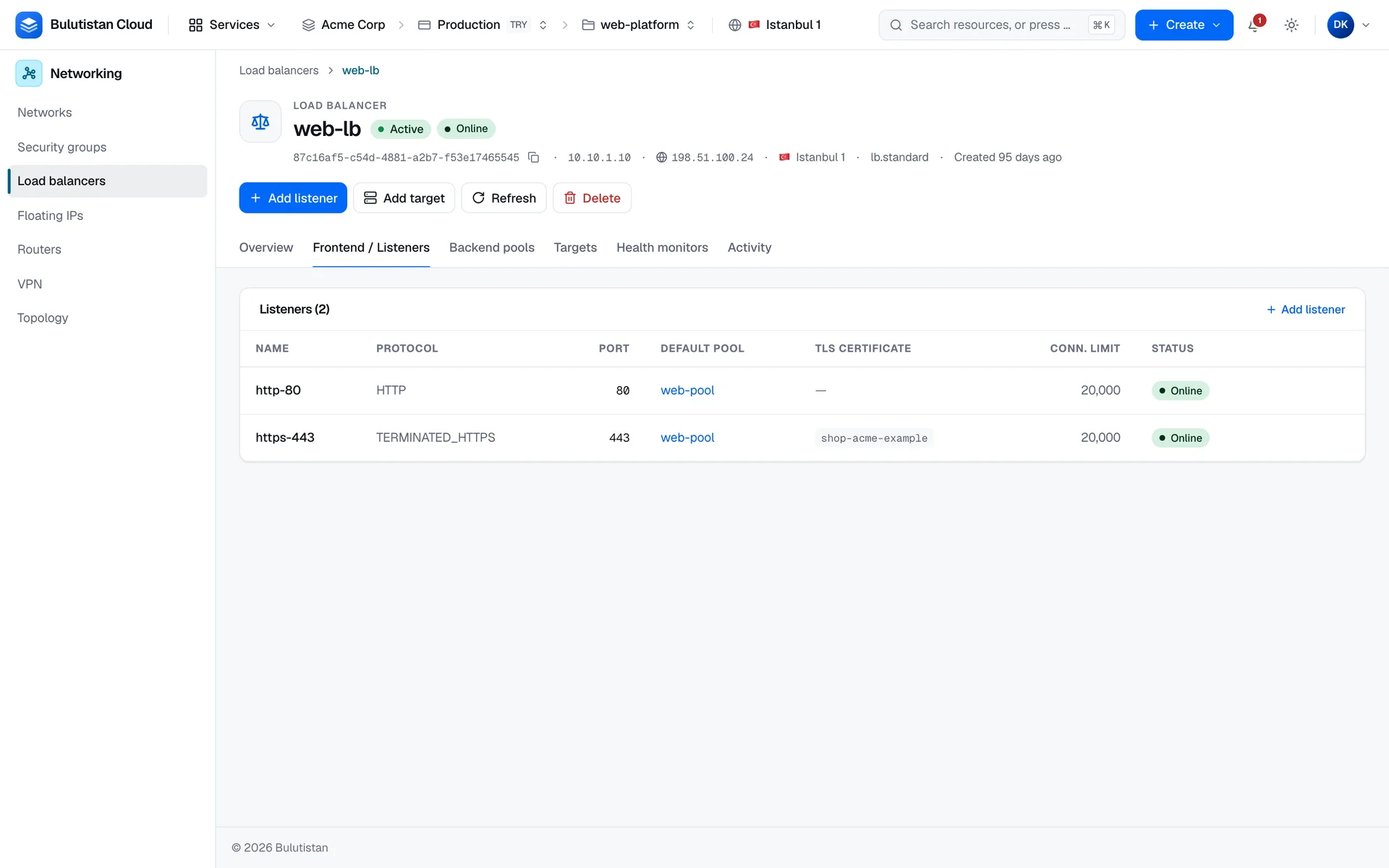Click the web-platform folder icon
This screenshot has width=1389, height=868.
click(588, 25)
